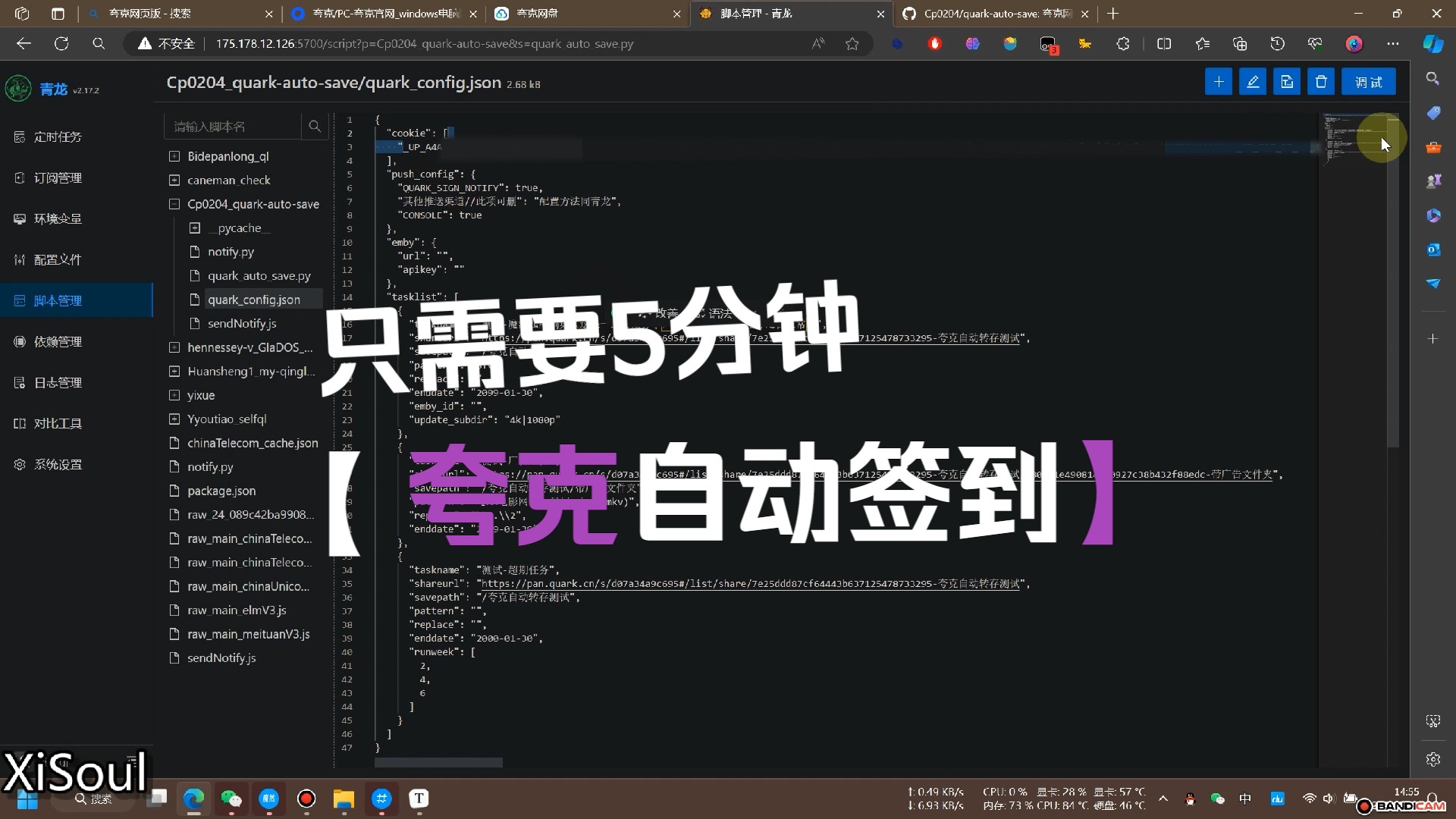Open Outlook icon in Edge sidebar
The width and height of the screenshot is (1456, 819).
1433,249
